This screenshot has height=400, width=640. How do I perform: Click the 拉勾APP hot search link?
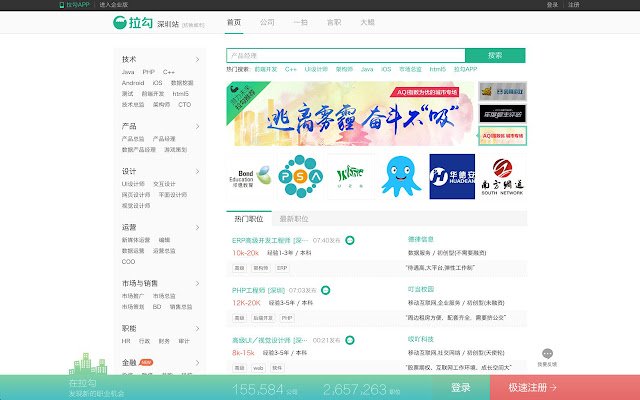tap(465, 69)
